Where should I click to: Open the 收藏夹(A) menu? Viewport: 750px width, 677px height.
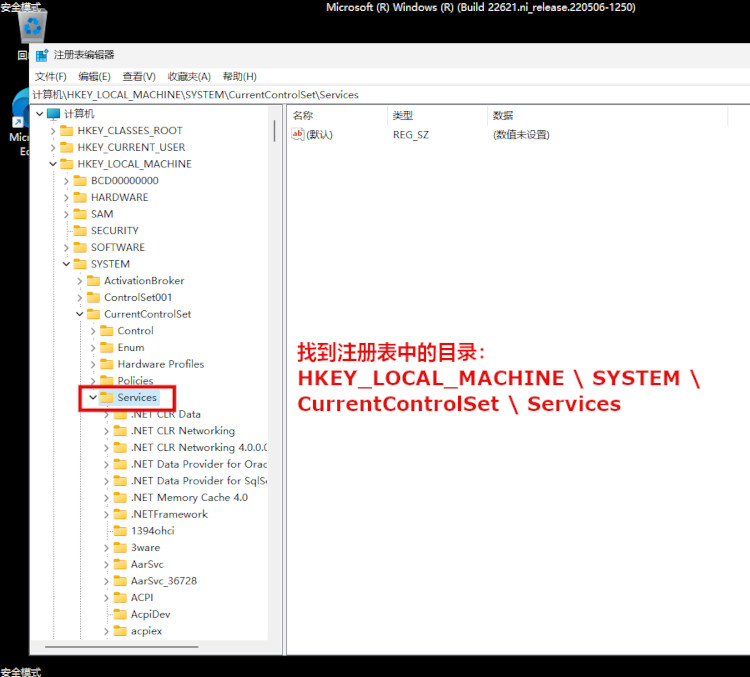[189, 77]
